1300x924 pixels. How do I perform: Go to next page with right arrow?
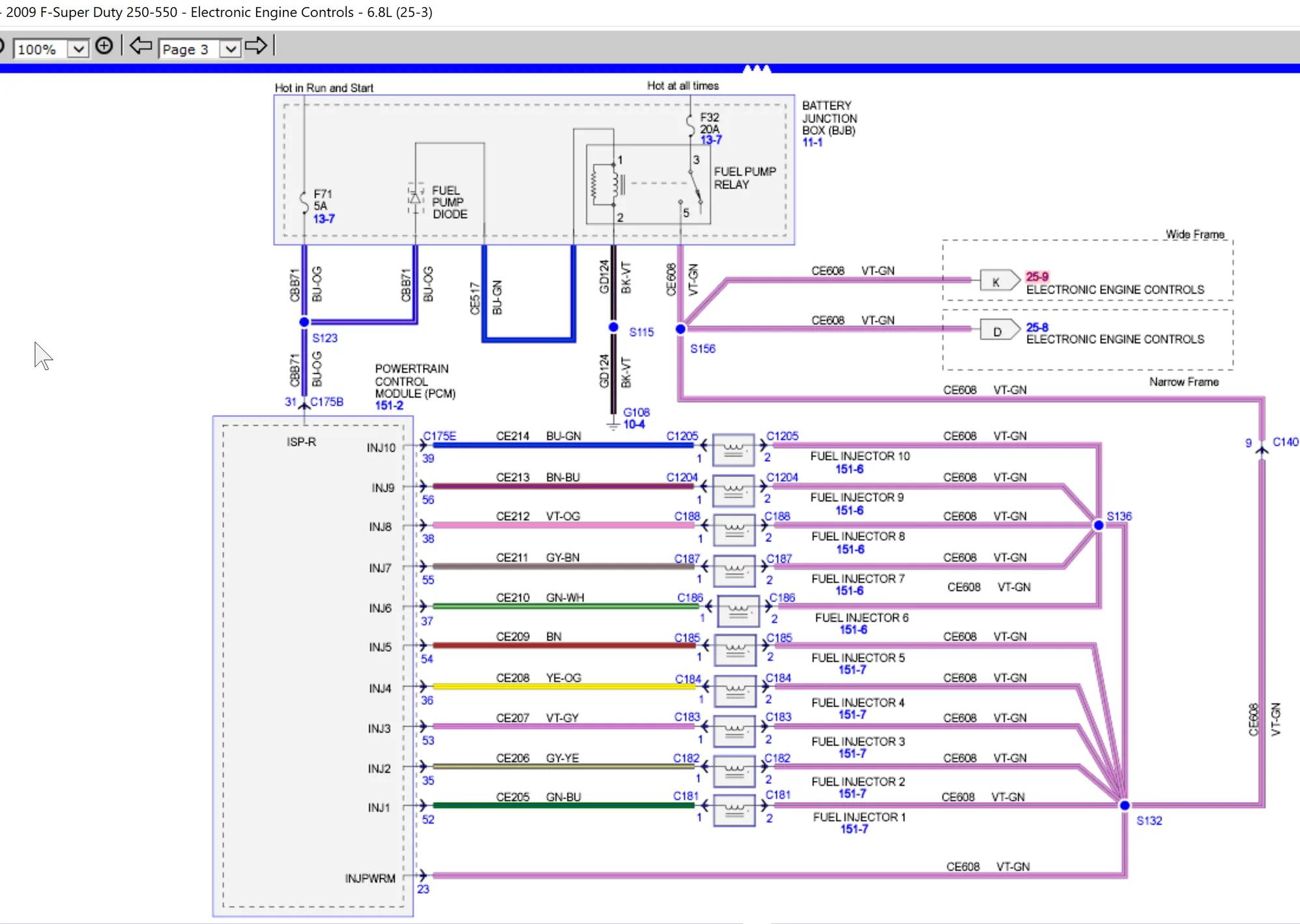pos(256,46)
